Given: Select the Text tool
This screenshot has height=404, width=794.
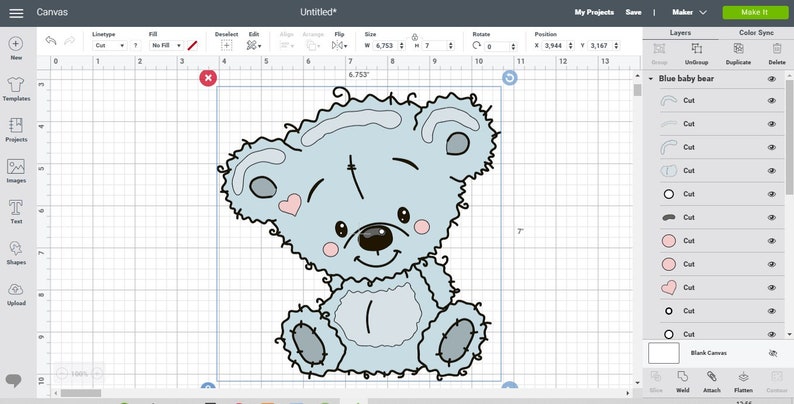Looking at the screenshot, I should [x=16, y=207].
